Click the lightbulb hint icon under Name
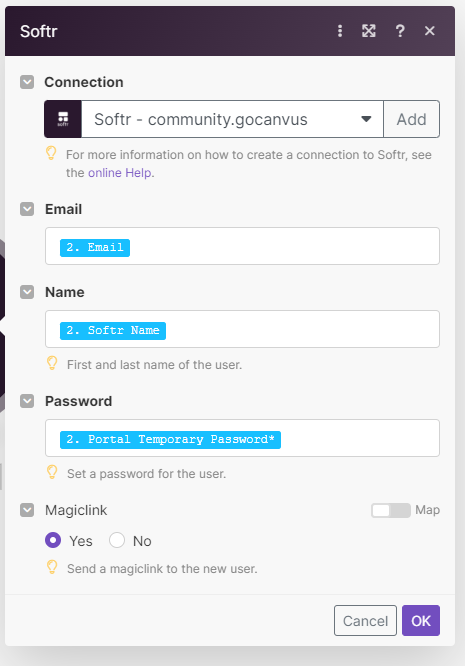Image resolution: width=465 pixels, height=666 pixels. tap(52, 364)
